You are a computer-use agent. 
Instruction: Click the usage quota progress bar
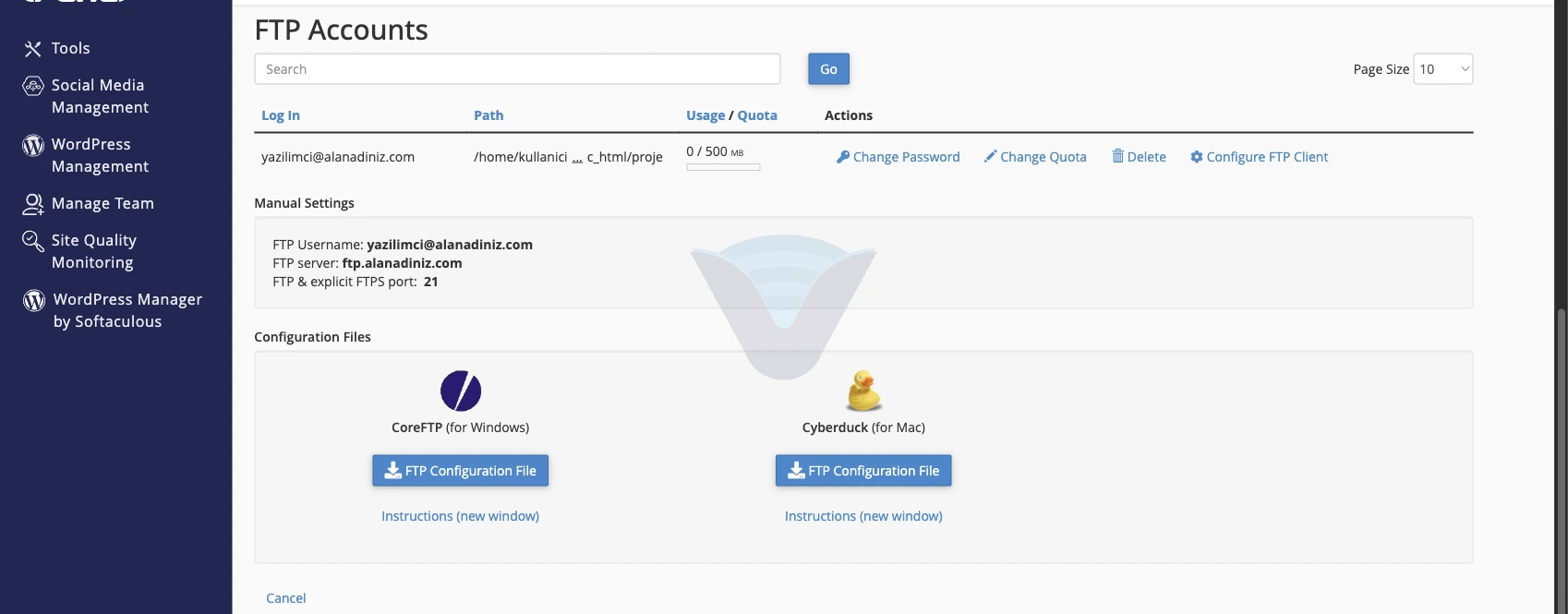pyautogui.click(x=723, y=167)
